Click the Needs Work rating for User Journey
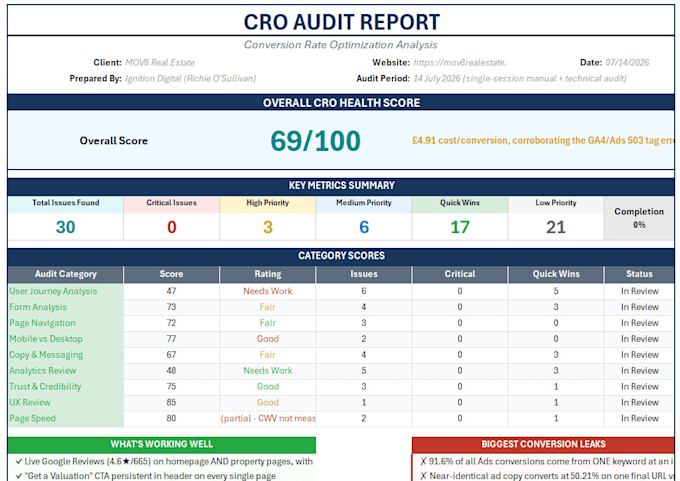The height and width of the screenshot is (481, 680). coord(268,291)
